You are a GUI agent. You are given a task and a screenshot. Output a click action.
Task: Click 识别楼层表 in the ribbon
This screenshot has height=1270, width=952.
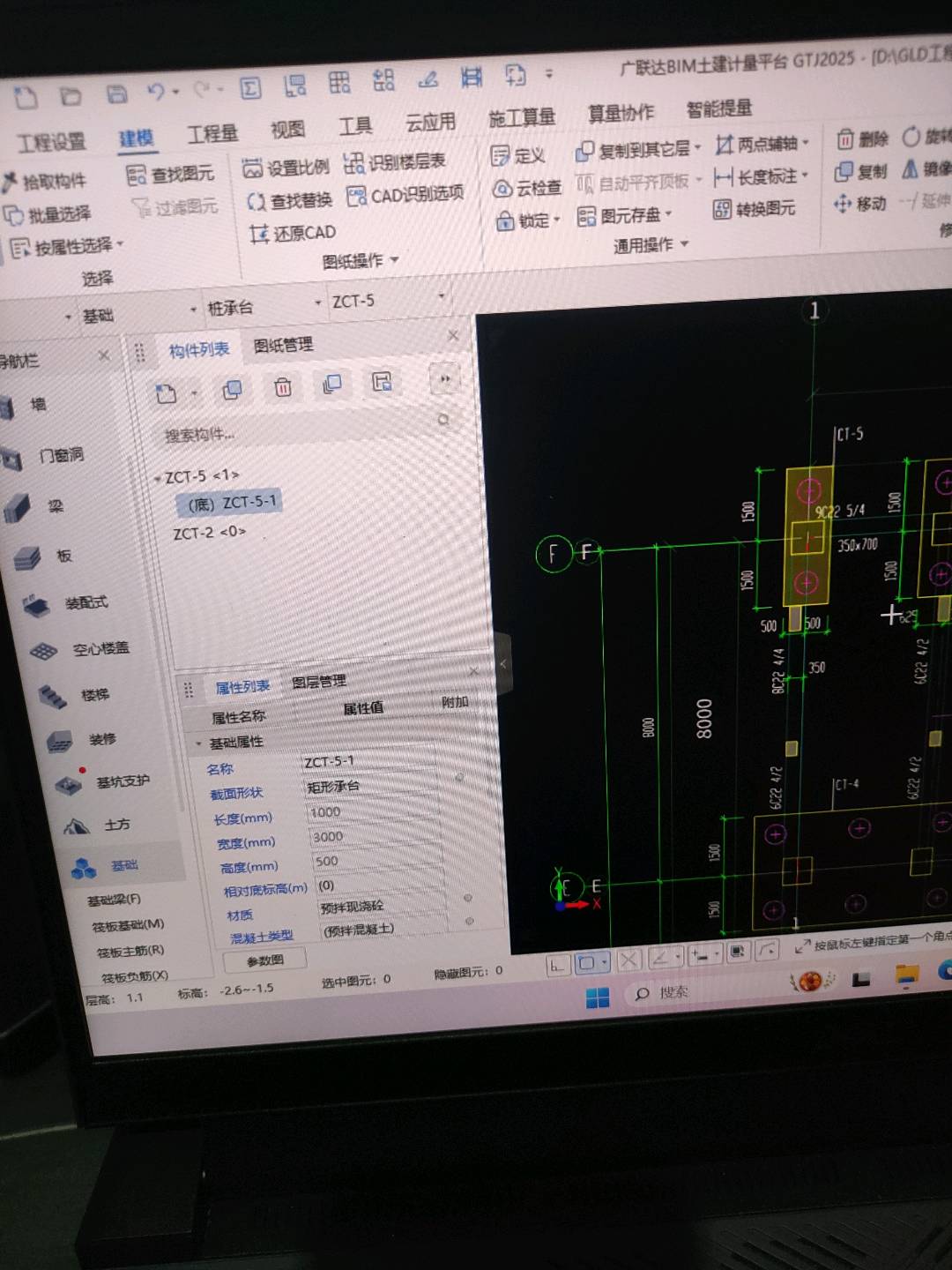coord(395,162)
